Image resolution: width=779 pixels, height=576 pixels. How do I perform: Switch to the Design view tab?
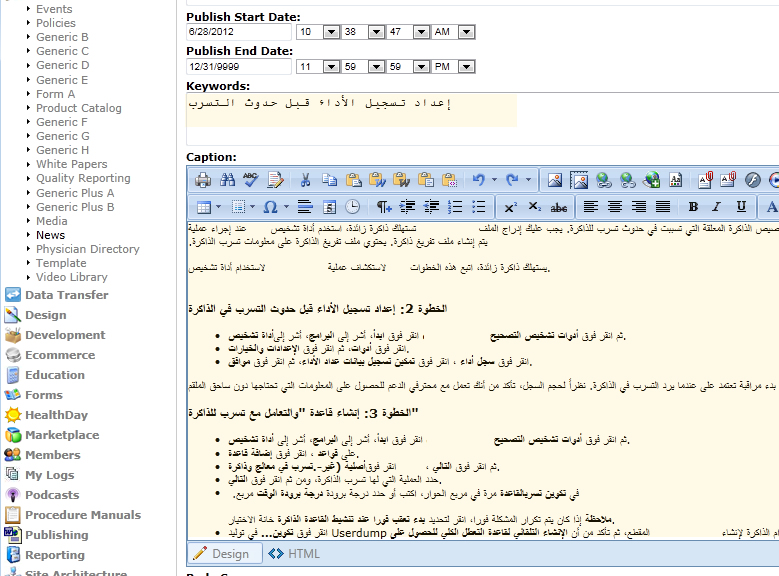click(x=220, y=553)
